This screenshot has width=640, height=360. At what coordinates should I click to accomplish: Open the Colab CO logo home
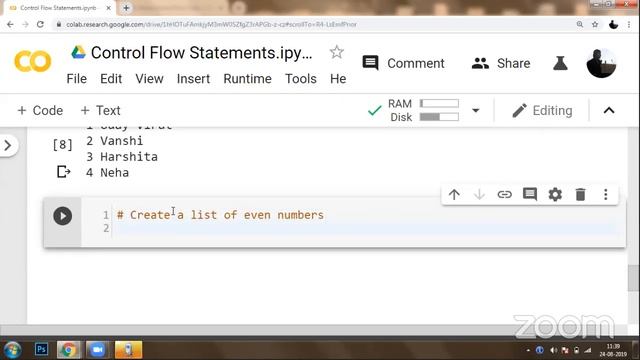tap(33, 62)
